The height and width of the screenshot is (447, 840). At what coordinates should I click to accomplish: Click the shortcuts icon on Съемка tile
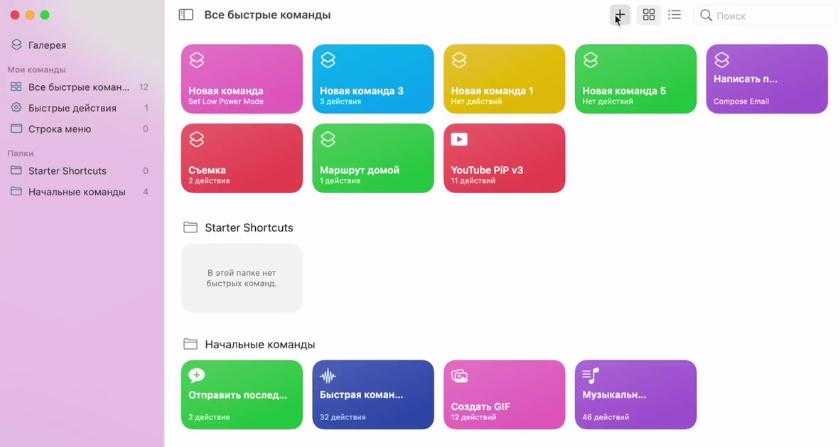pos(197,139)
